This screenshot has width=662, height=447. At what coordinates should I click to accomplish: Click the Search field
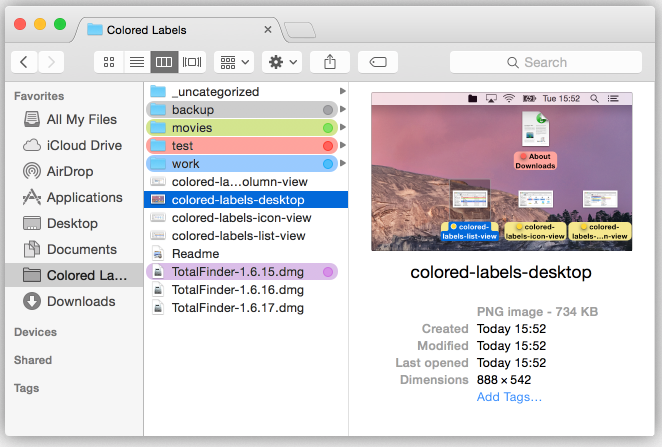tap(546, 62)
